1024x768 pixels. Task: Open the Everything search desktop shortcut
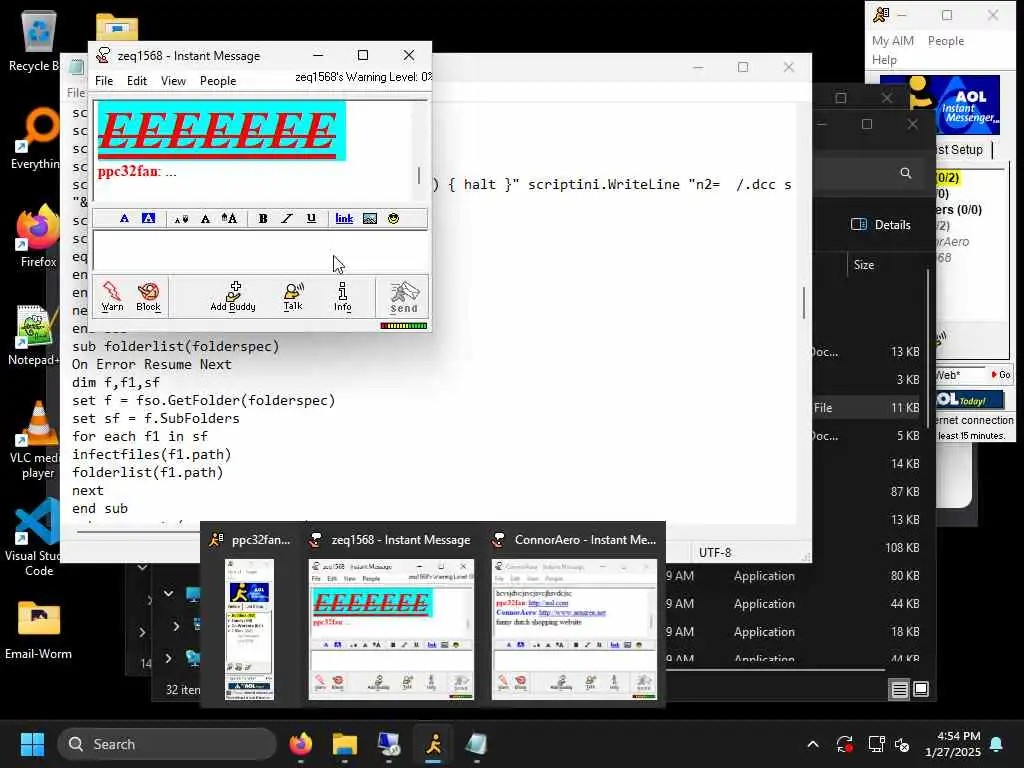tap(38, 137)
